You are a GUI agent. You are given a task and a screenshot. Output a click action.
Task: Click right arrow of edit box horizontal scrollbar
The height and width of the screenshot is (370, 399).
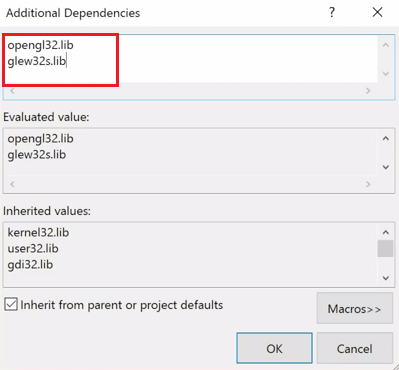[368, 90]
